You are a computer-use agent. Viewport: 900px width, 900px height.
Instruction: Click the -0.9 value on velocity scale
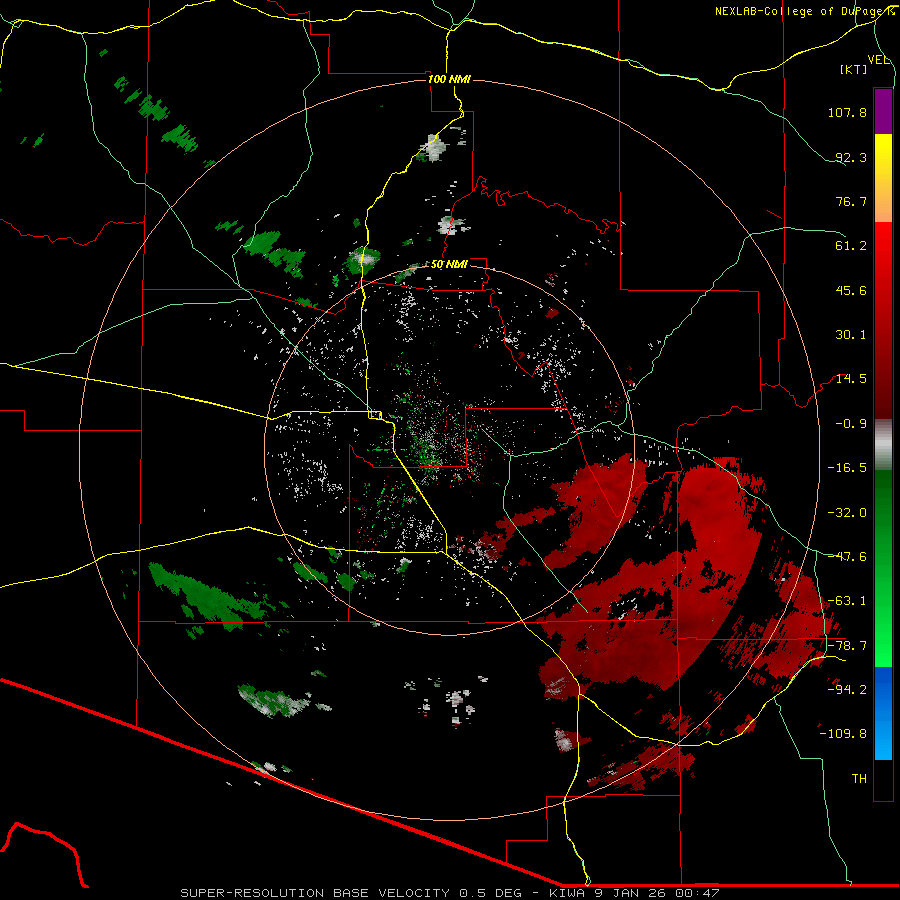(851, 424)
